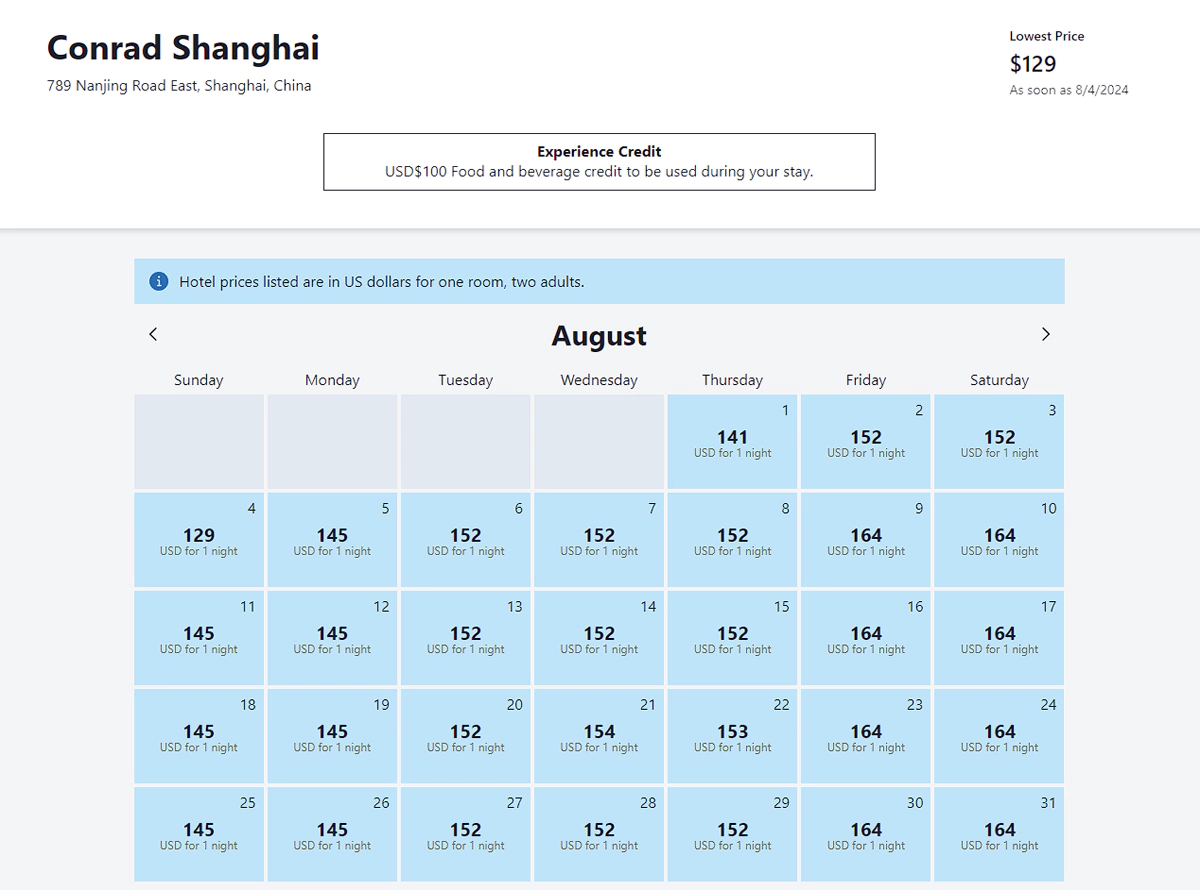Advance to next month with right arrow
Viewport: 1200px width, 890px height.
point(1045,335)
